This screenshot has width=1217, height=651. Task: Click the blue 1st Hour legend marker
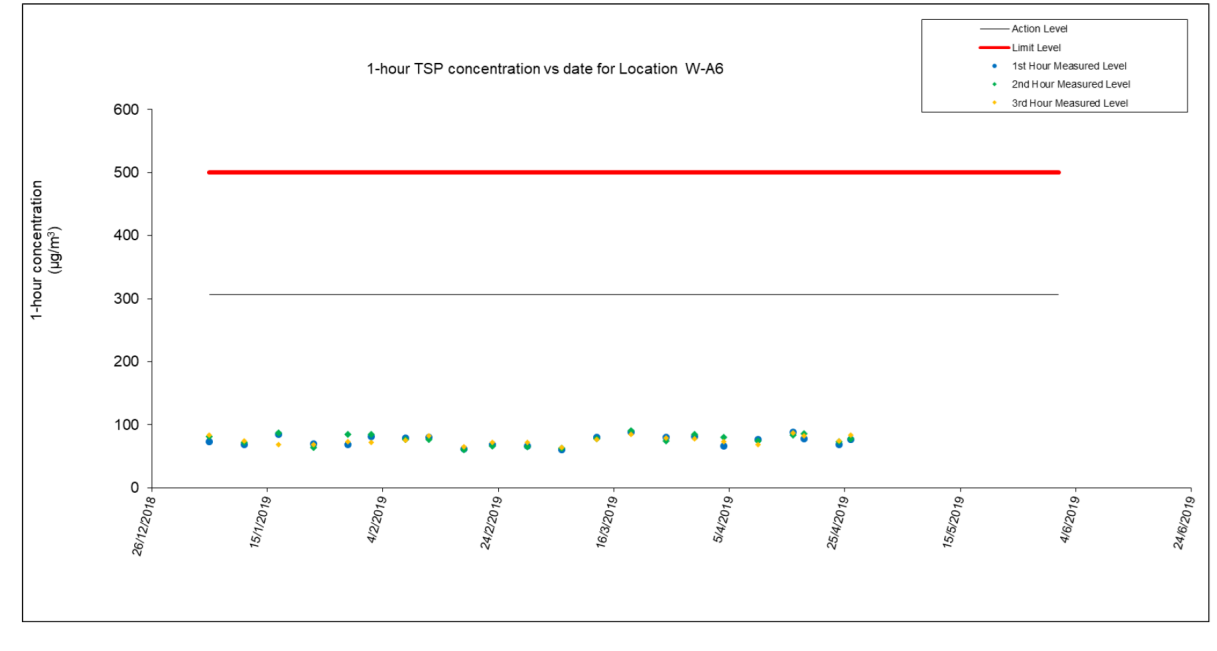994,66
